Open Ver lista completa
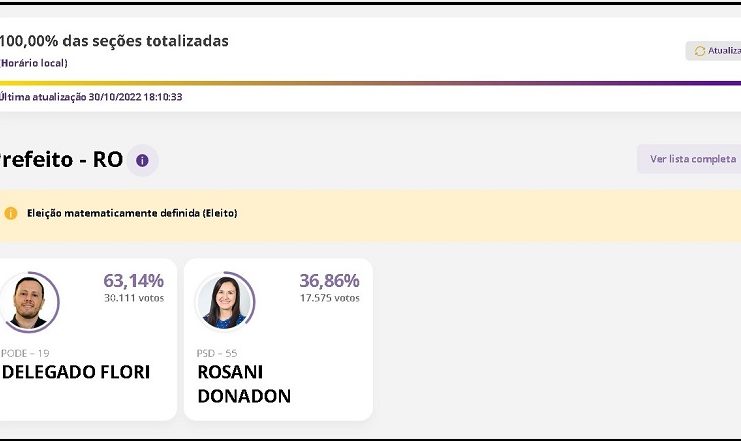741x441 pixels. tap(692, 159)
